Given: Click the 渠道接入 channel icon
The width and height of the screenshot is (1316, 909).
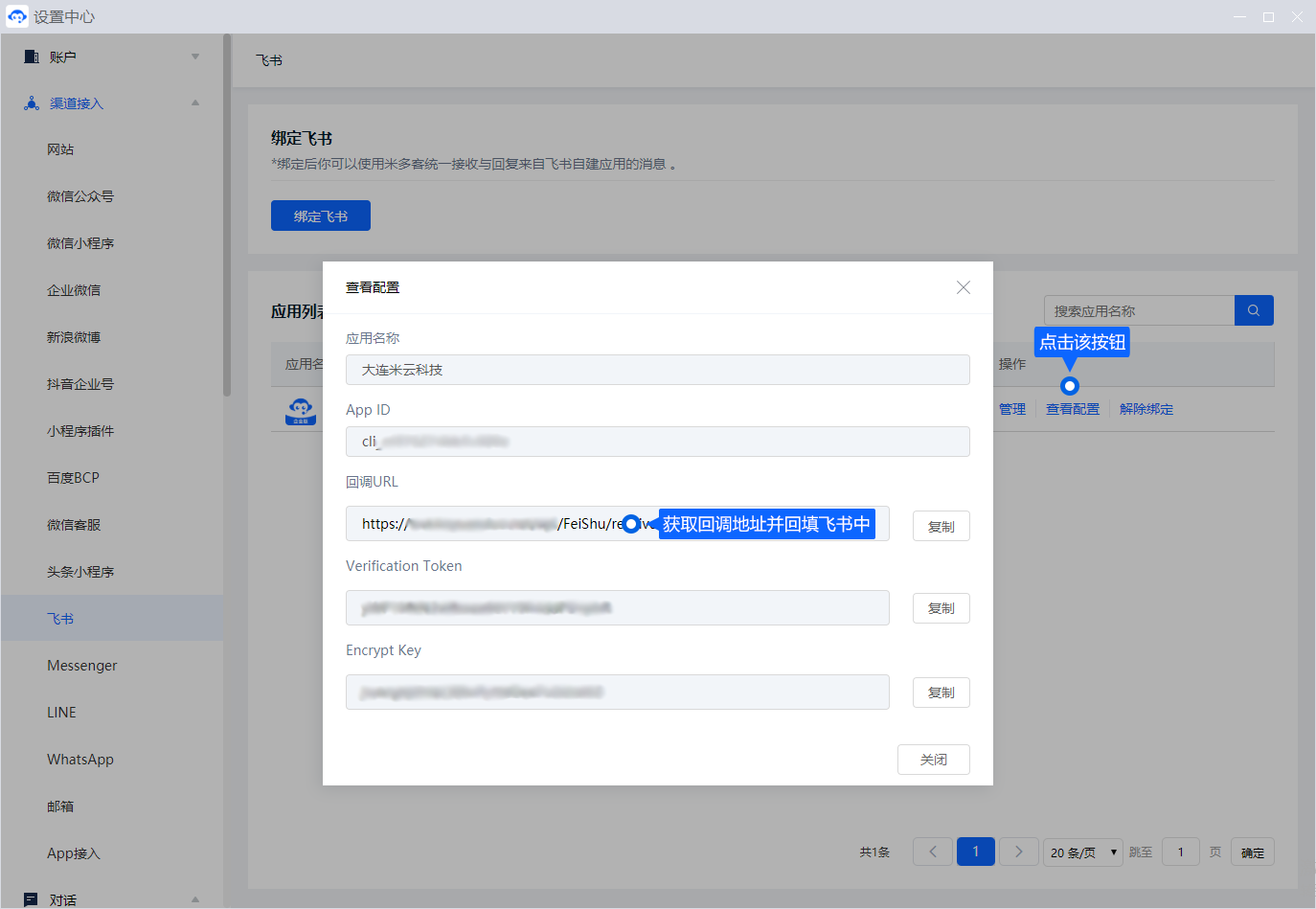Looking at the screenshot, I should pyautogui.click(x=32, y=103).
